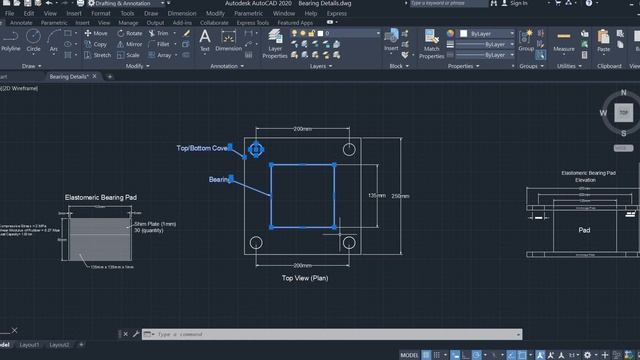The width and height of the screenshot is (640, 360).
Task: Click Match Properties tool
Action: coord(431,44)
